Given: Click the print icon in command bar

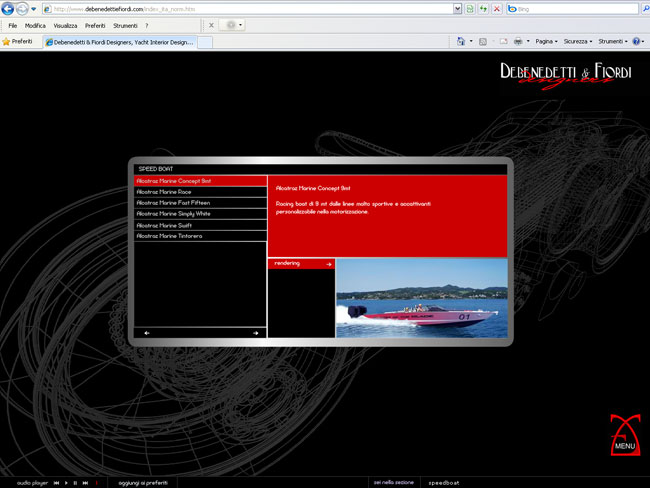Looking at the screenshot, I should (x=518, y=42).
